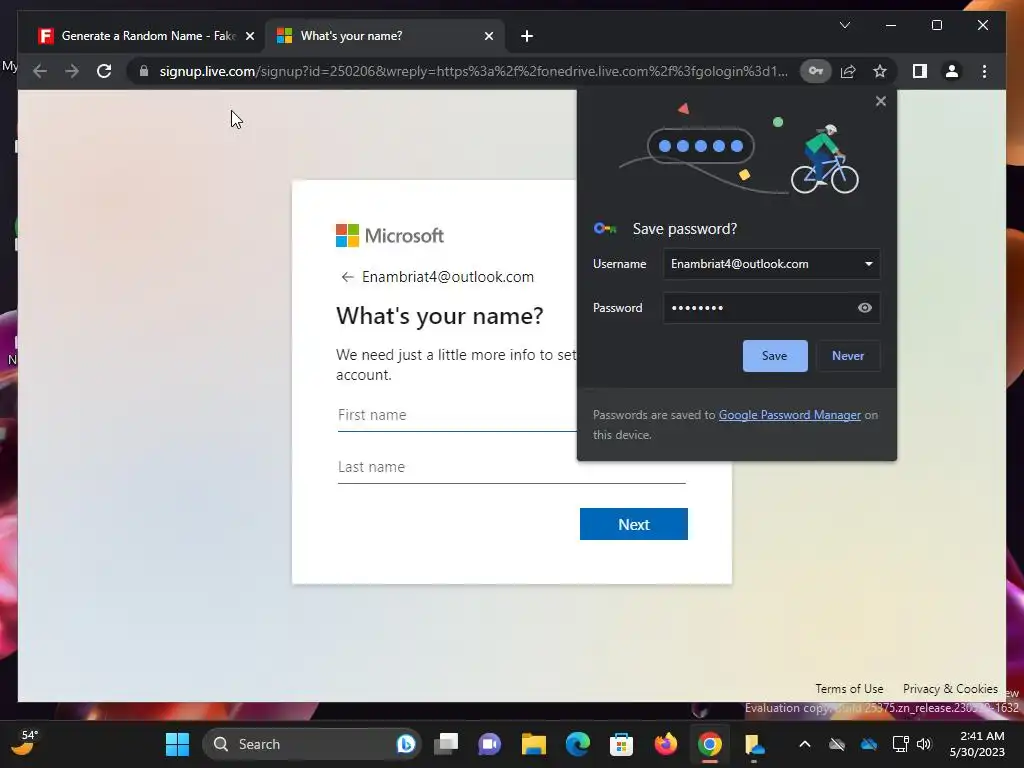Close the What's your name tab

pos(488,36)
